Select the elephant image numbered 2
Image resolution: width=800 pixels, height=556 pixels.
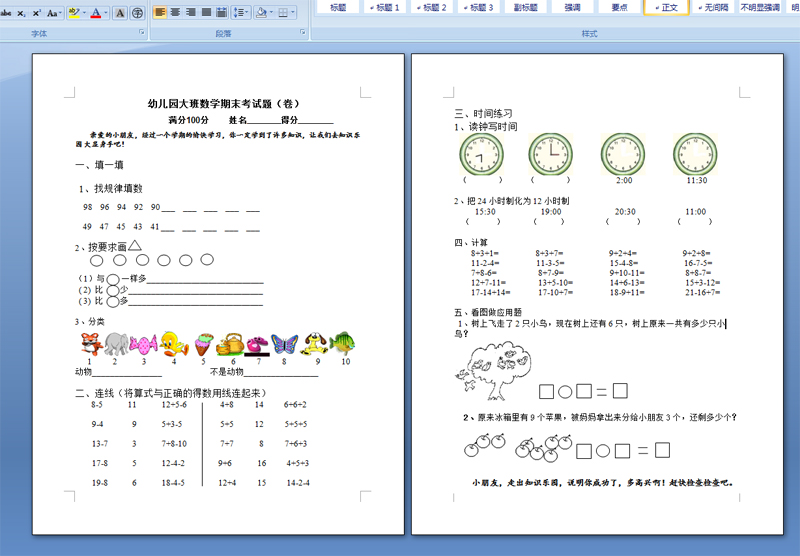(116, 344)
